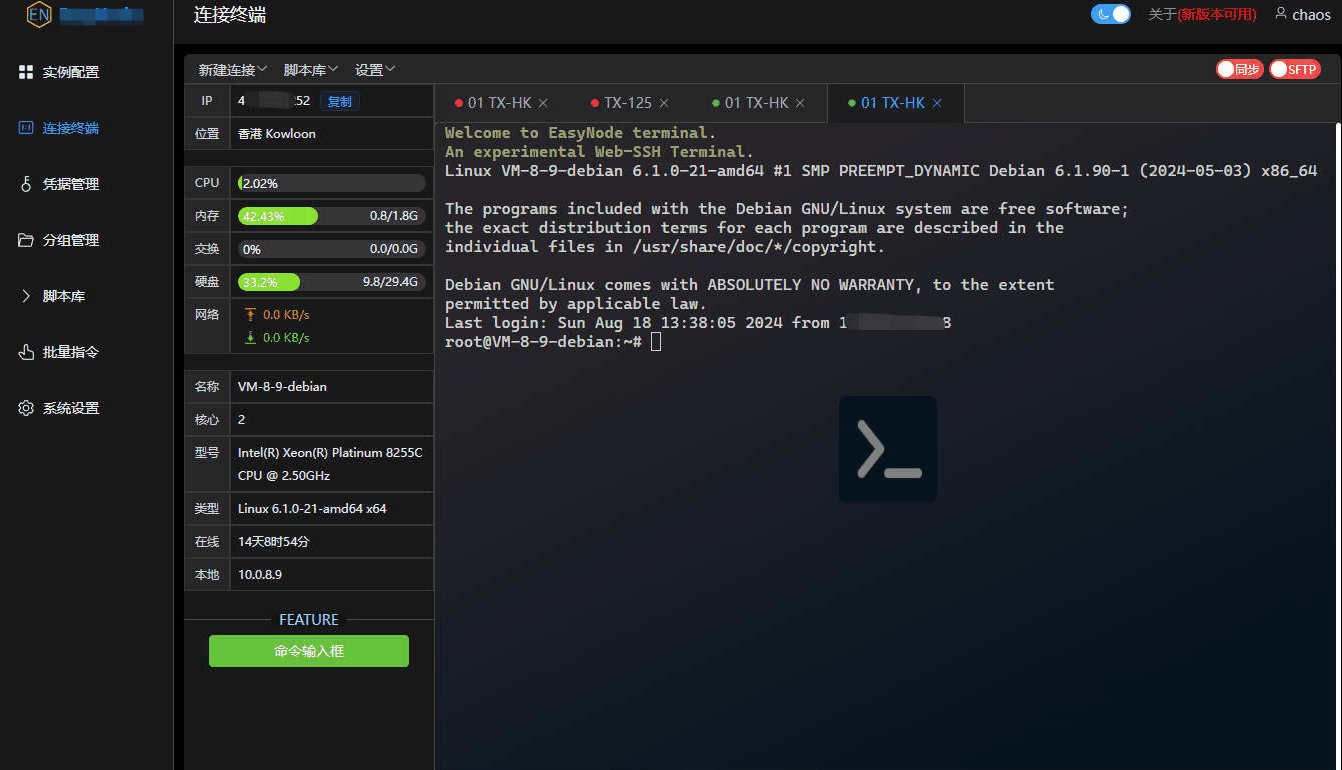Open the chaos user account menu
This screenshot has width=1342, height=770.
(x=1302, y=14)
